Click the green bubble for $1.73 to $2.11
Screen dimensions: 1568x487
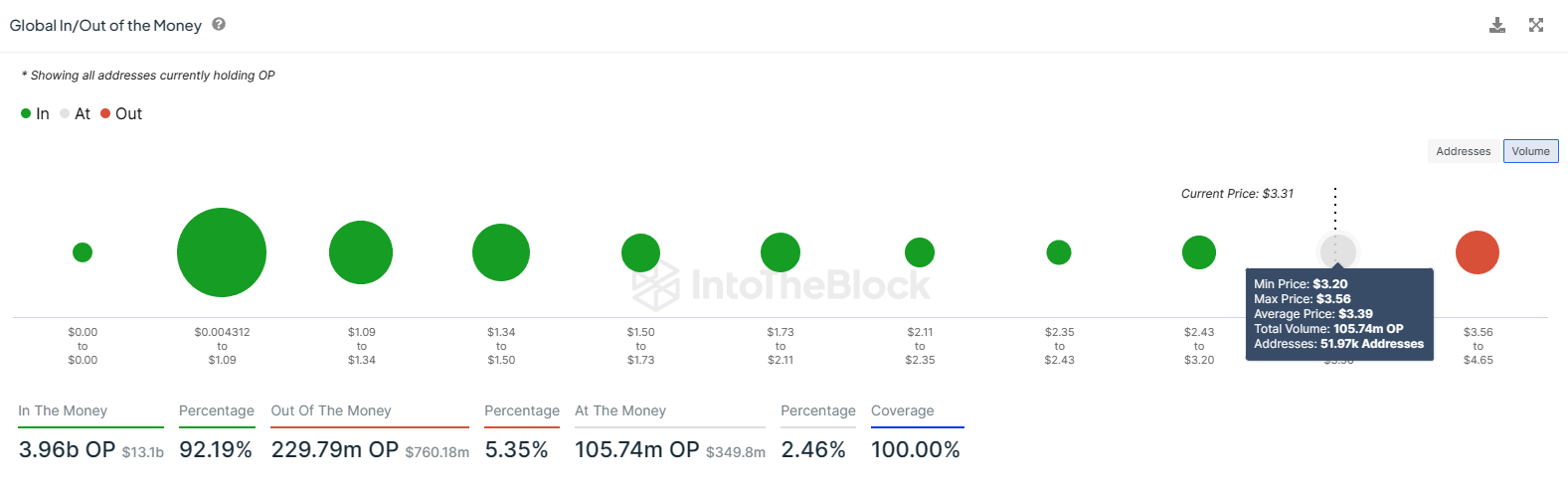(x=781, y=252)
